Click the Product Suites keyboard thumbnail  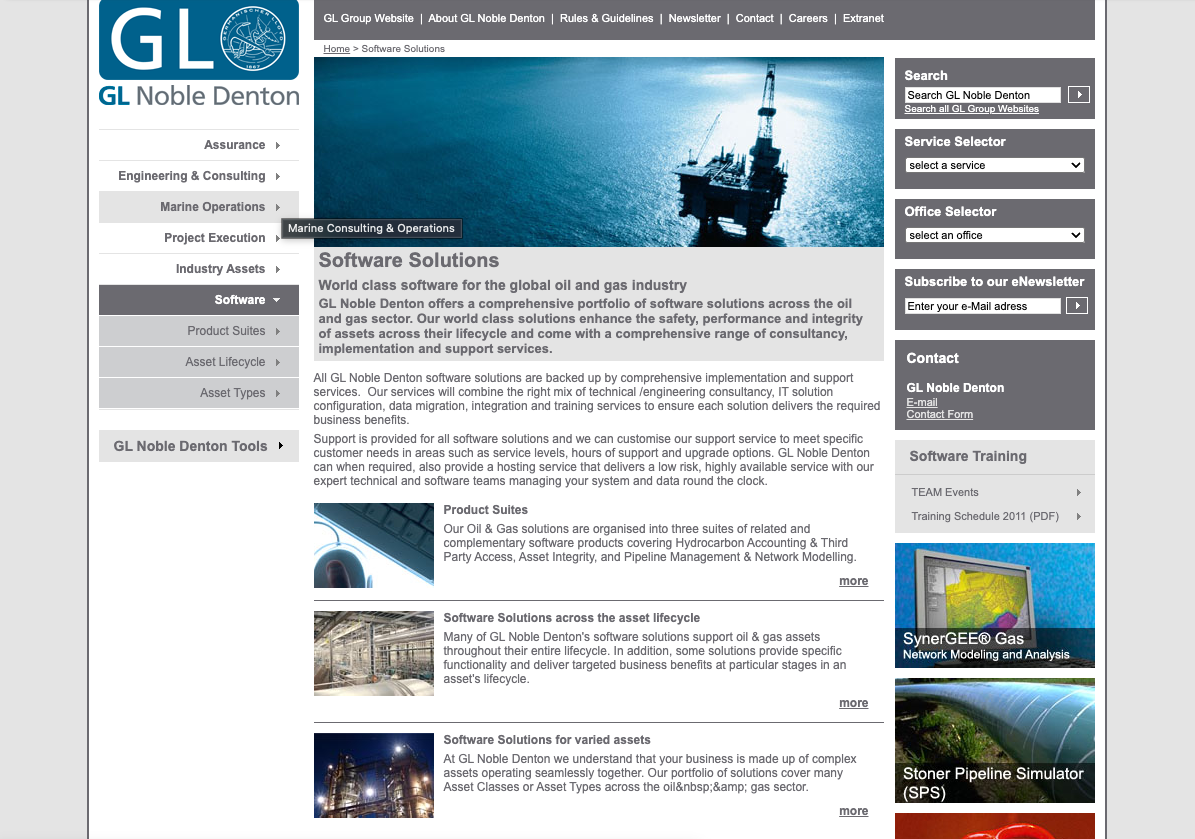(373, 546)
